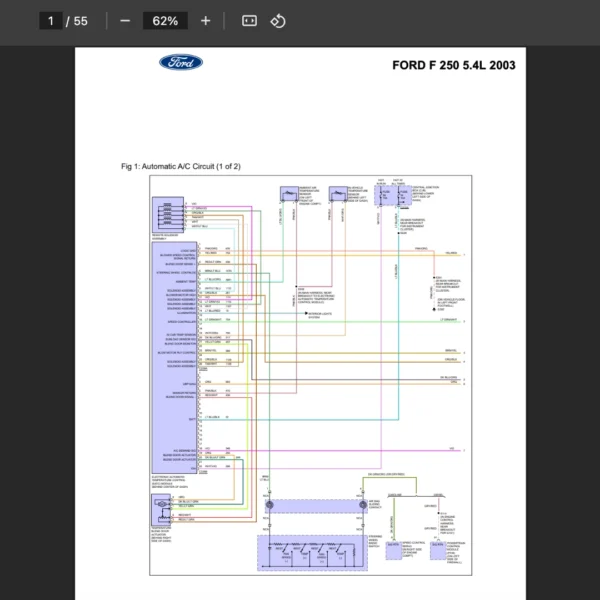
Task: Click the central junction box fuse block
Action: click(x=393, y=195)
